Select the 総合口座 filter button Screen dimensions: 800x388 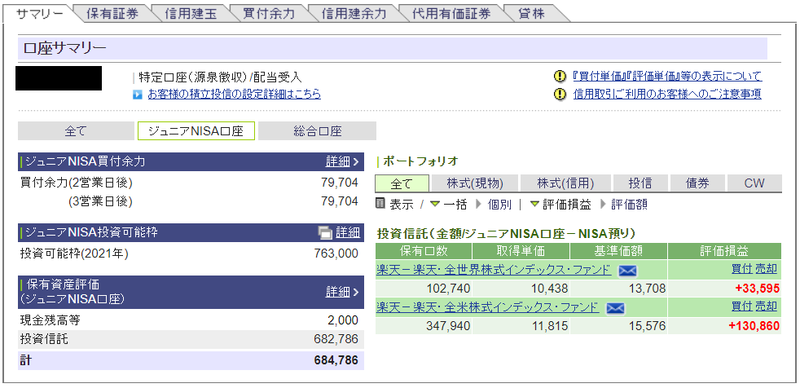click(x=317, y=131)
